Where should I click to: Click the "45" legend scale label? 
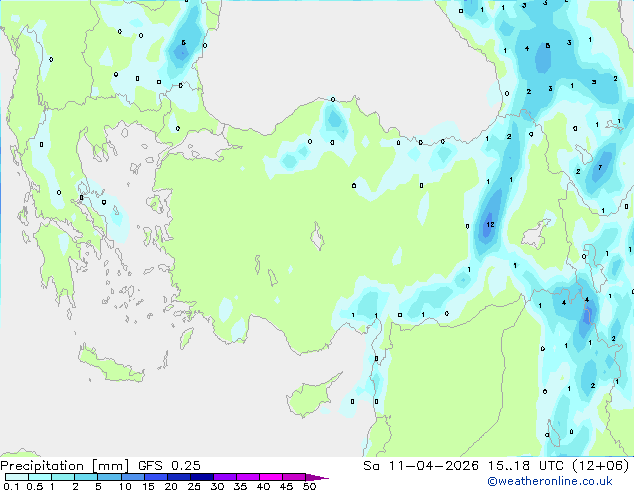click(x=286, y=486)
